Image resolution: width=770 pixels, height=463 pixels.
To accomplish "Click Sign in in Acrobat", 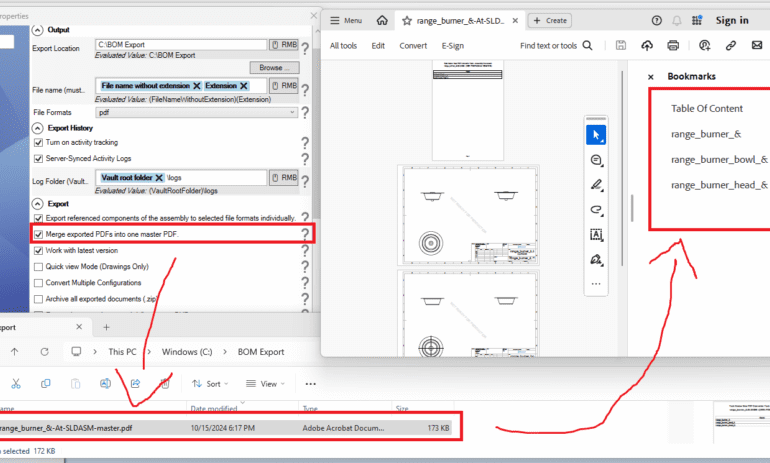I will click(x=732, y=20).
